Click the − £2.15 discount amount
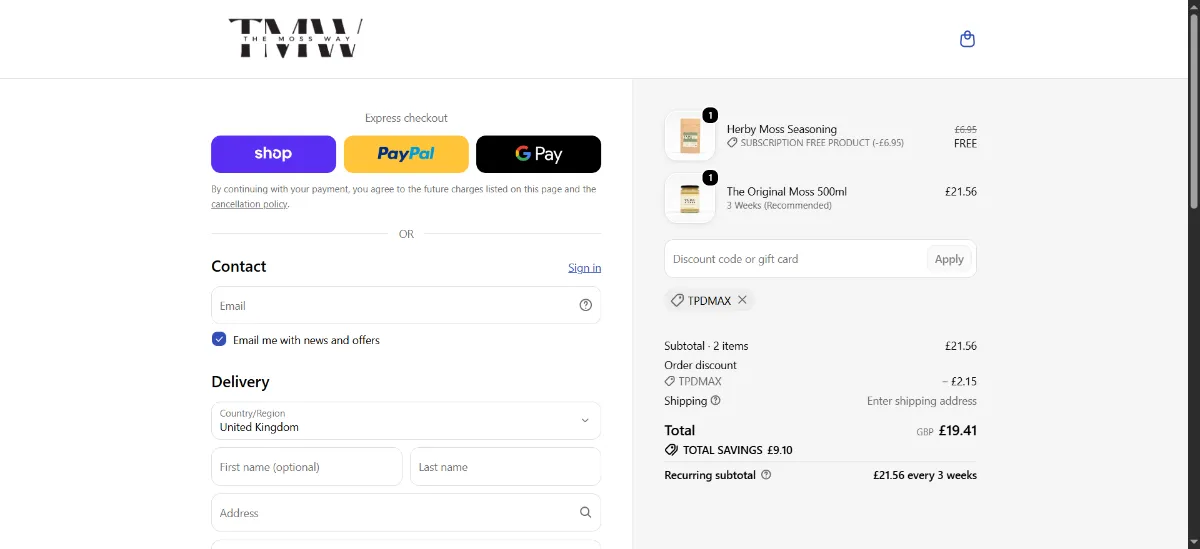The image size is (1200, 549). click(x=960, y=382)
